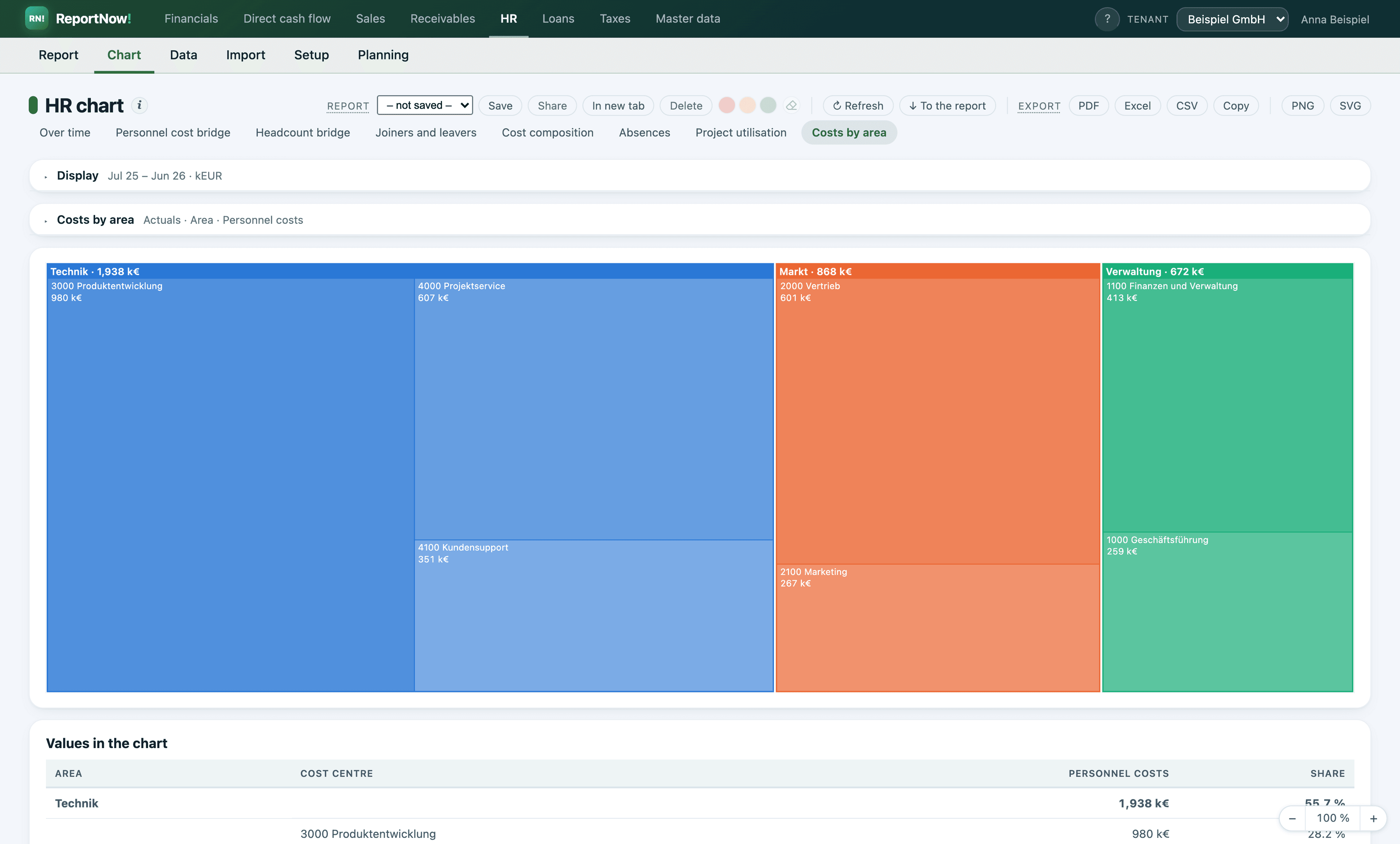This screenshot has height=844, width=1400.
Task: Click the Copy export button
Action: coord(1236,105)
